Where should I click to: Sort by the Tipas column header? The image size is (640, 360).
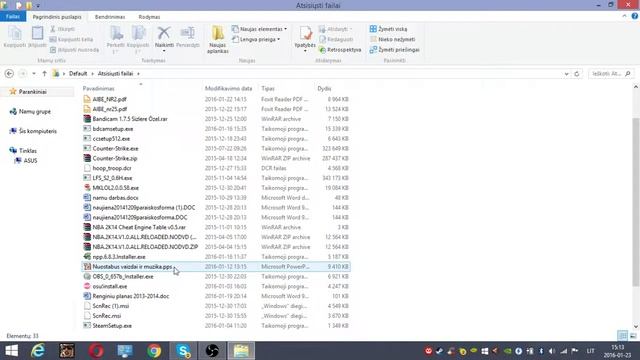[x=268, y=88]
